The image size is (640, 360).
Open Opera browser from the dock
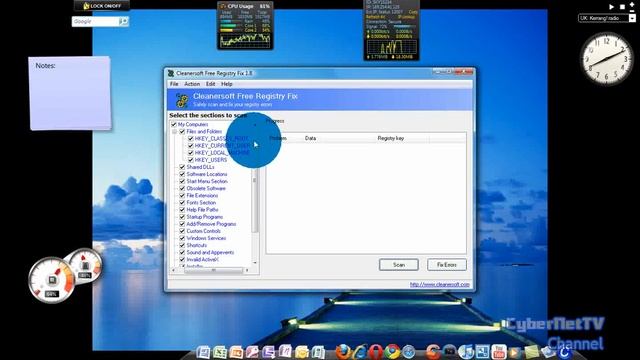[x=376, y=352]
